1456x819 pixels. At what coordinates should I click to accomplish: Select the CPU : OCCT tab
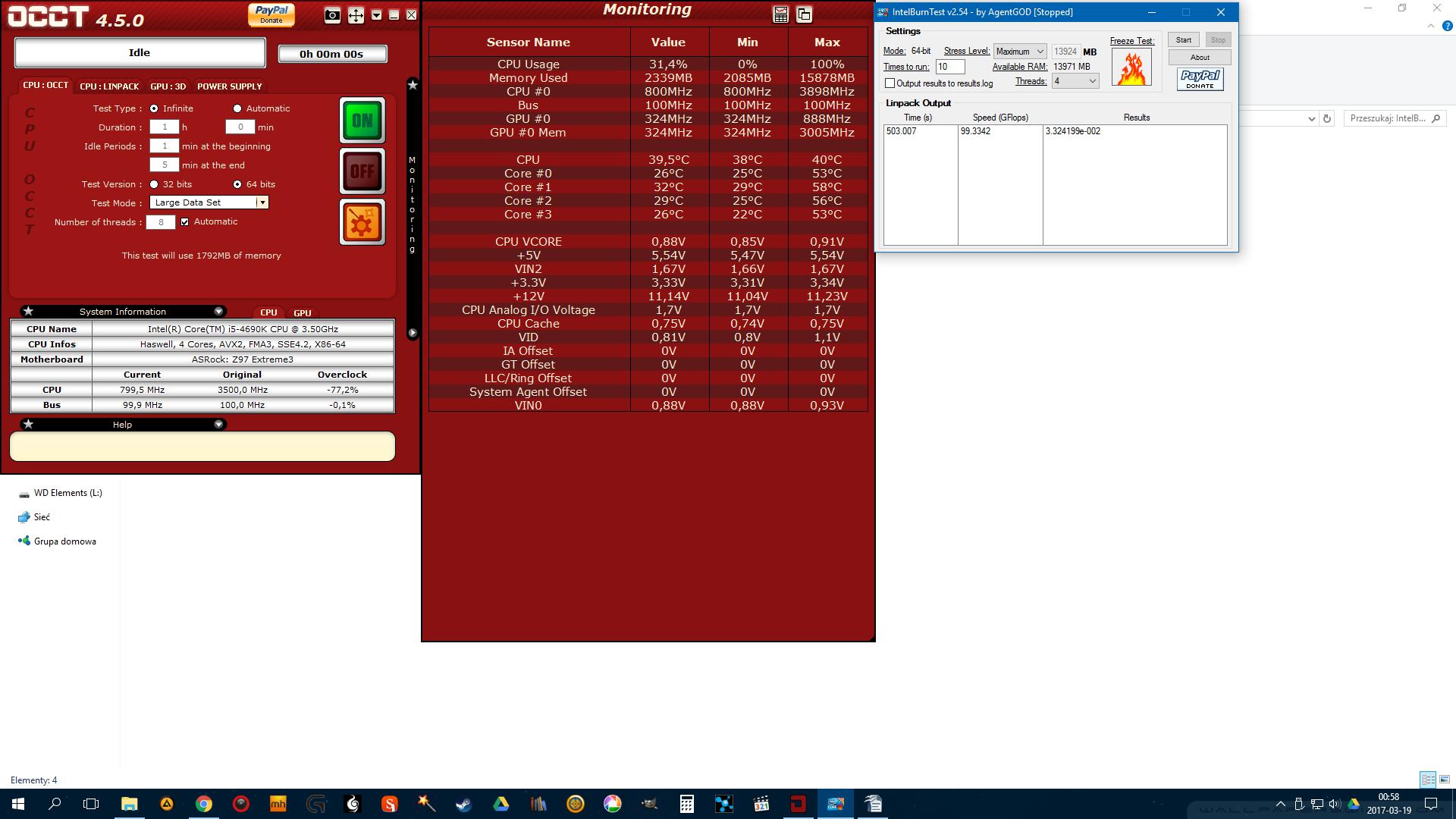(x=45, y=86)
